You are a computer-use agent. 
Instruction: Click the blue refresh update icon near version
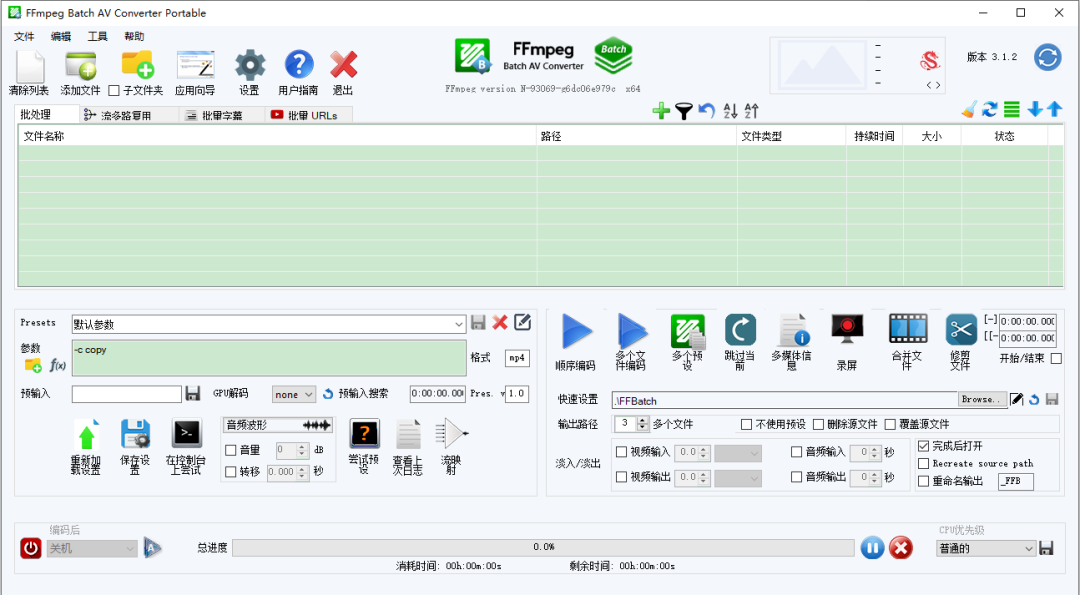[x=1048, y=57]
